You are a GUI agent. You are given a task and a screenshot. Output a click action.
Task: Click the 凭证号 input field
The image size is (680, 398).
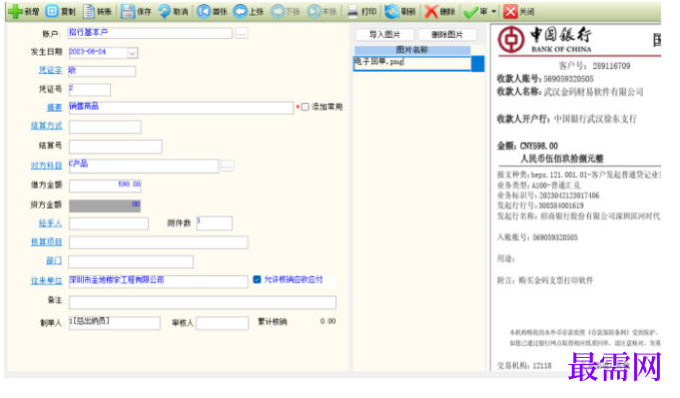click(x=89, y=90)
